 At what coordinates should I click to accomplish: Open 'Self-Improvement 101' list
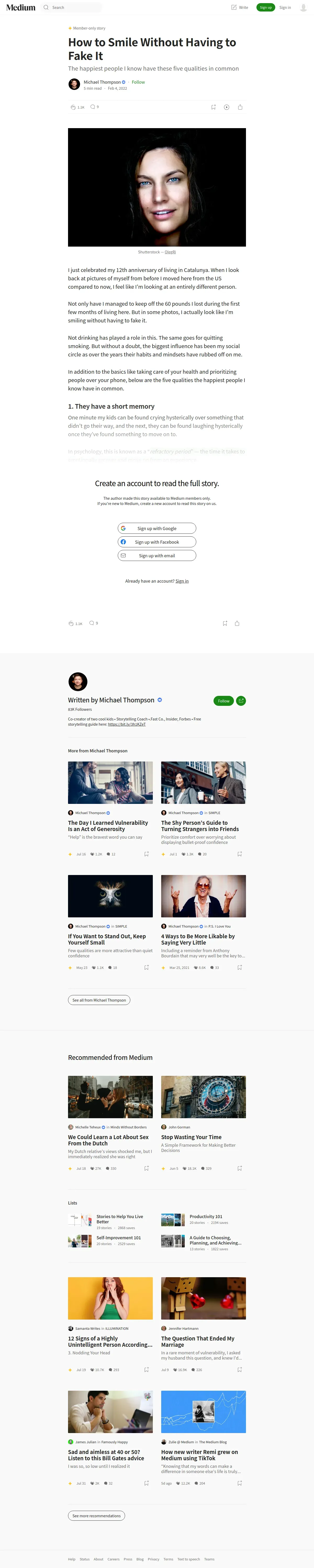(119, 1237)
